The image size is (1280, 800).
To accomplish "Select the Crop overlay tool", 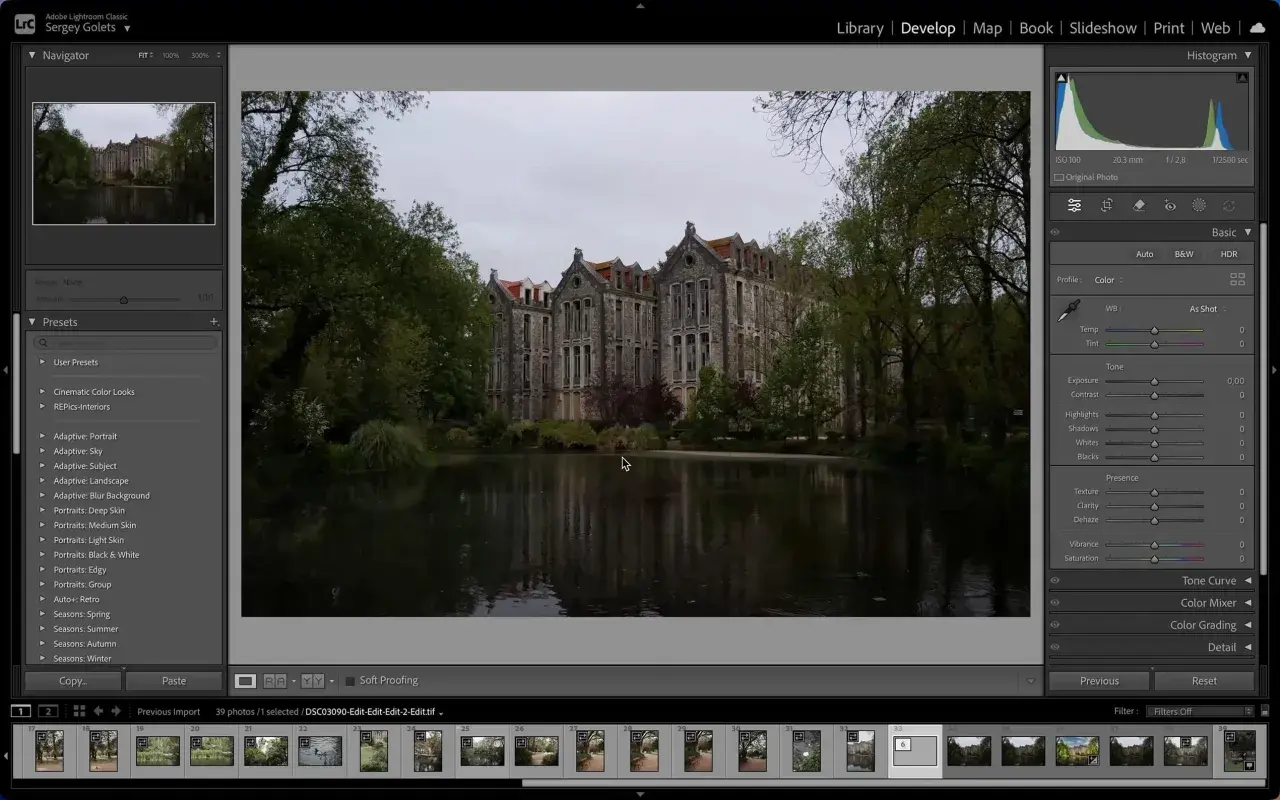I will click(x=1107, y=205).
